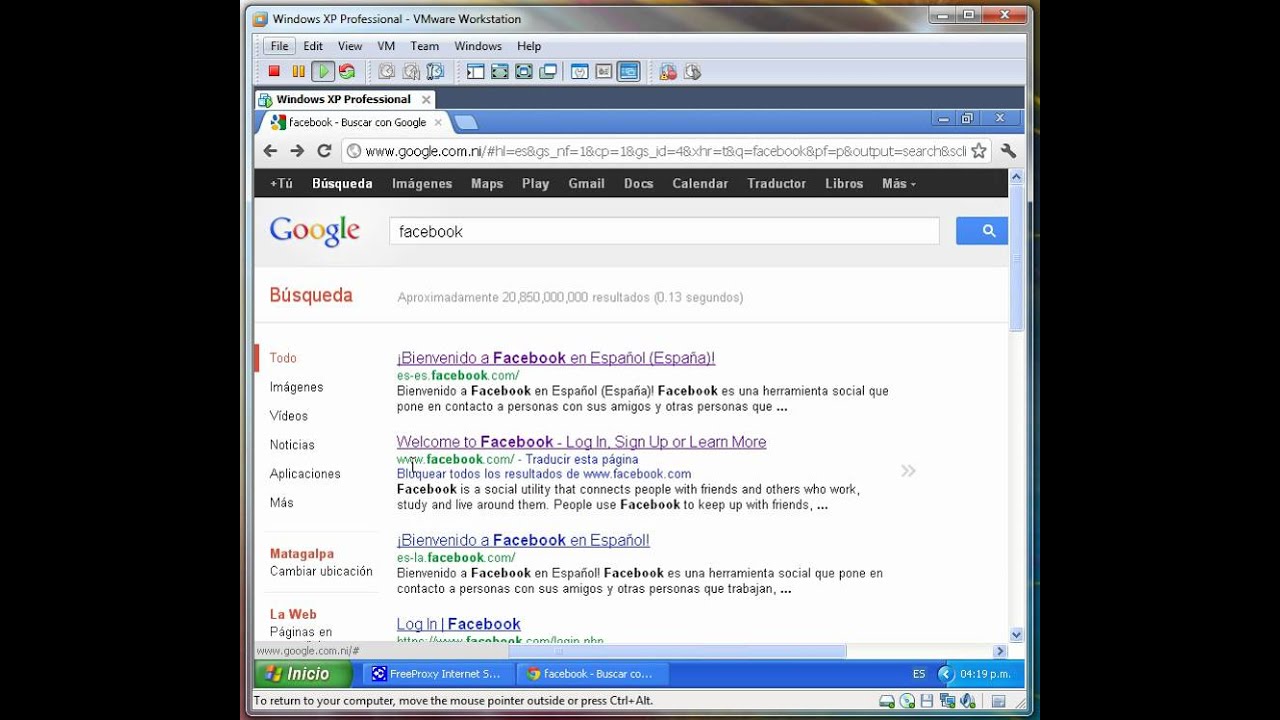The image size is (1280, 720).
Task: Show result preview double-chevron arrow
Action: coord(908,470)
